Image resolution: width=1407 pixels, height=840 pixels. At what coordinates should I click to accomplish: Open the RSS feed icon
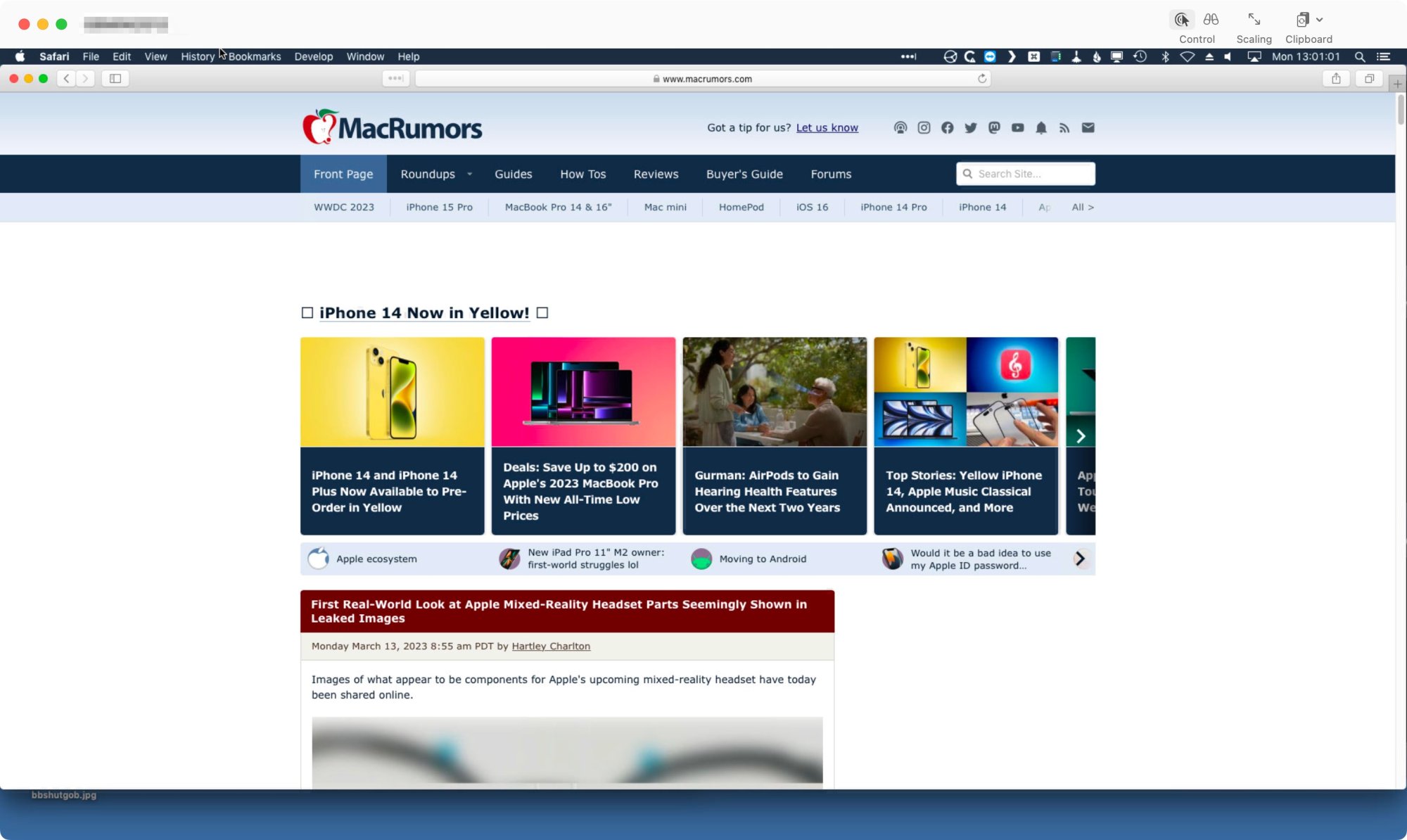click(x=1064, y=127)
